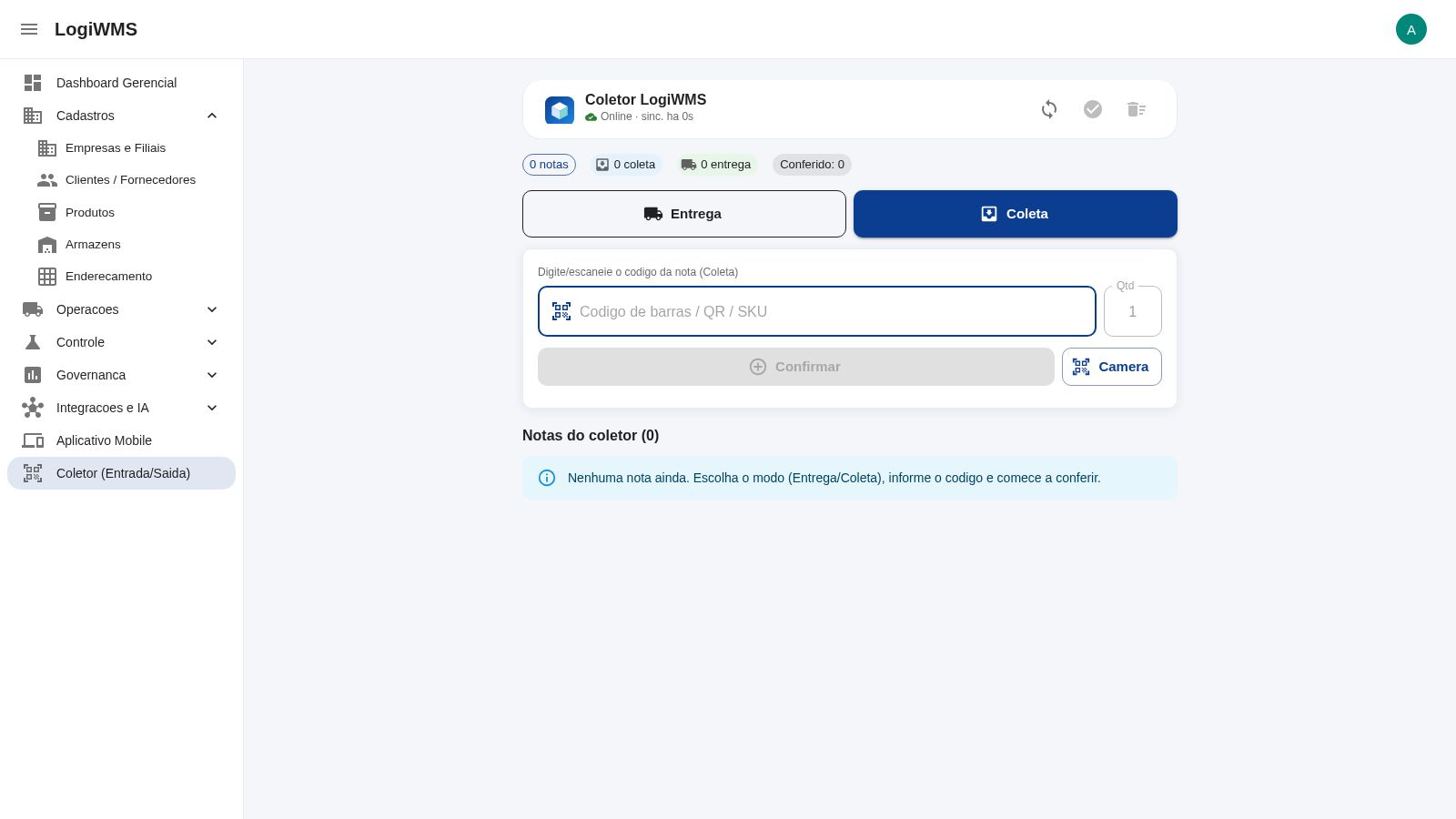This screenshot has height=819, width=1456.
Task: Focus the Qtd quantity field
Action: point(1133,311)
